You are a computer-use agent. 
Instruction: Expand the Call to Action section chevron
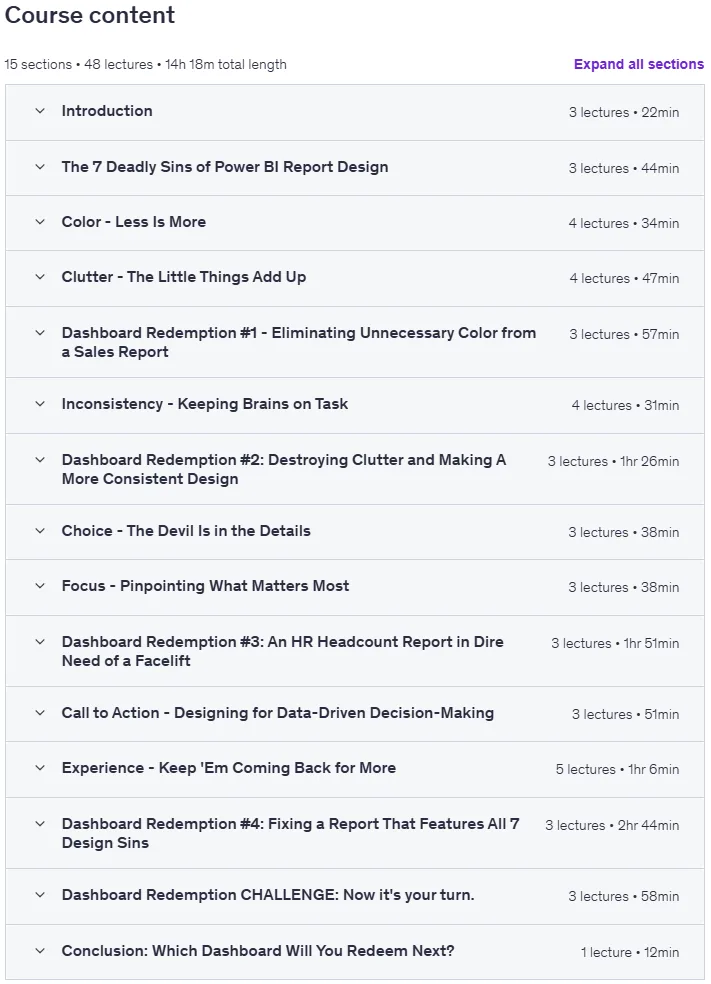pyautogui.click(x=40, y=713)
